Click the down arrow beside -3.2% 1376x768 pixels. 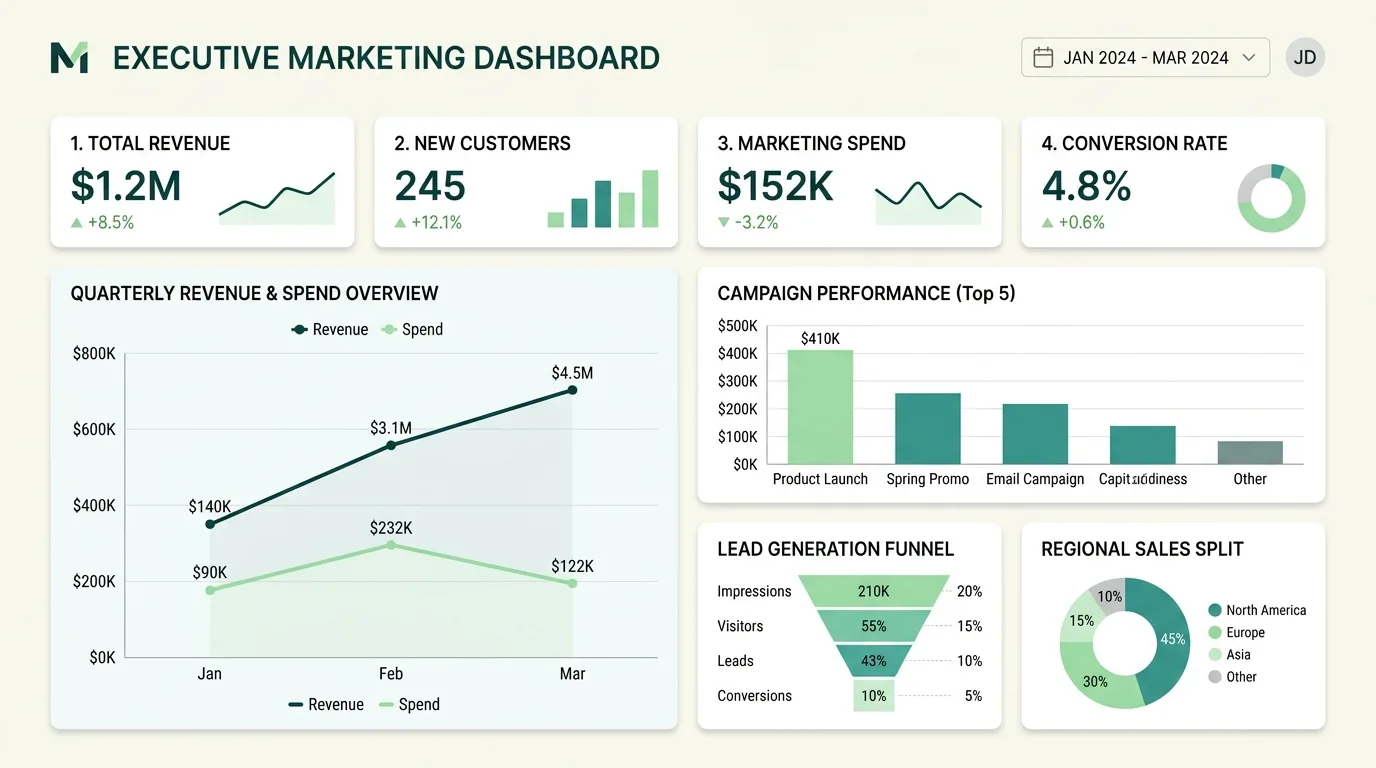[724, 223]
